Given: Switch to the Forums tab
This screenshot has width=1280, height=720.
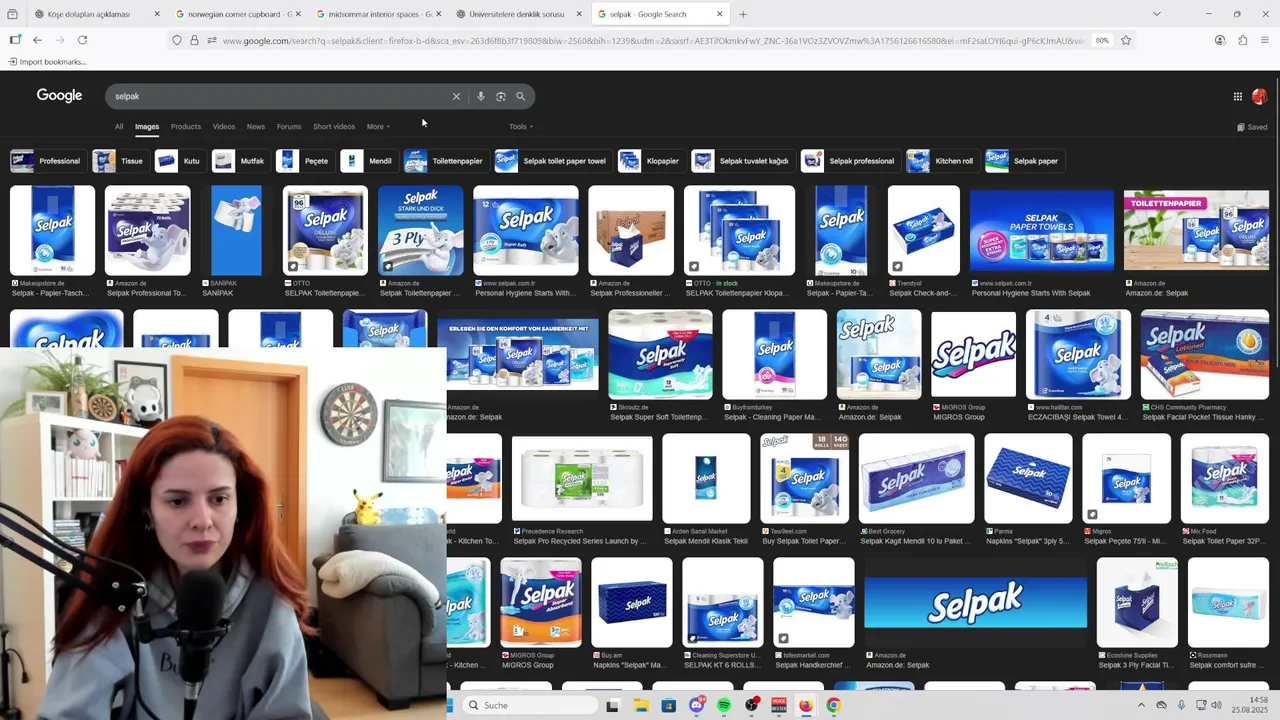Looking at the screenshot, I should pos(289,127).
